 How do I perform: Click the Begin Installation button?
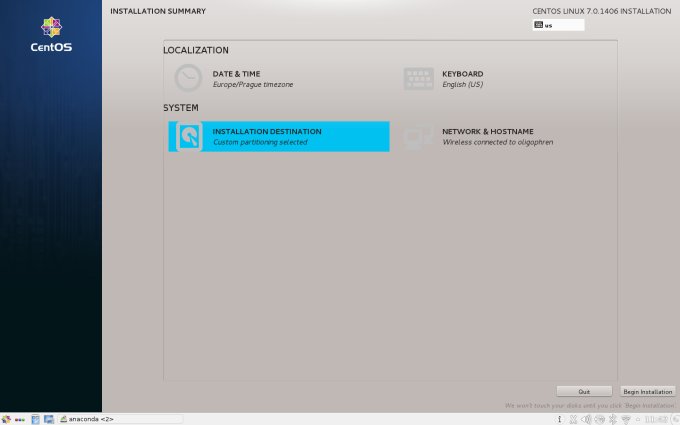(x=647, y=392)
